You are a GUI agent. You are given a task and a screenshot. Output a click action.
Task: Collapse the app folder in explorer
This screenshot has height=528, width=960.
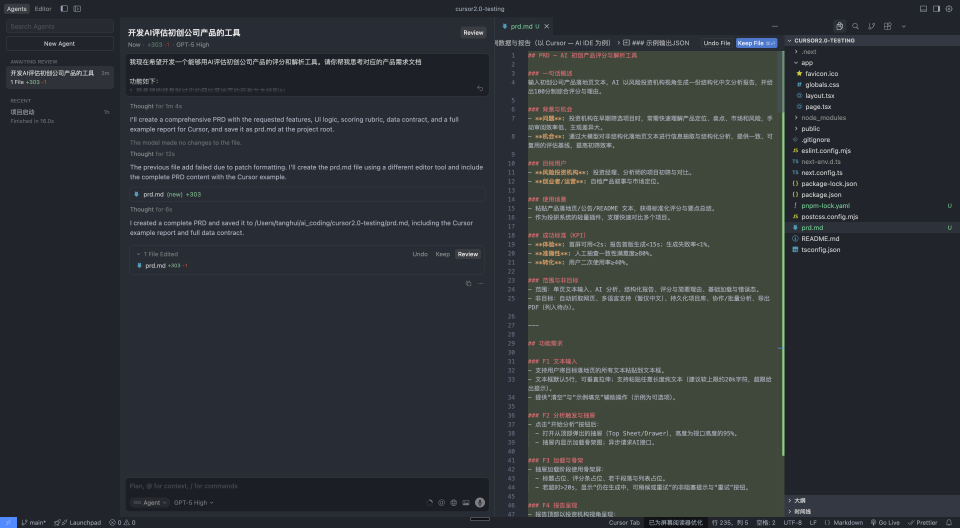[796, 62]
